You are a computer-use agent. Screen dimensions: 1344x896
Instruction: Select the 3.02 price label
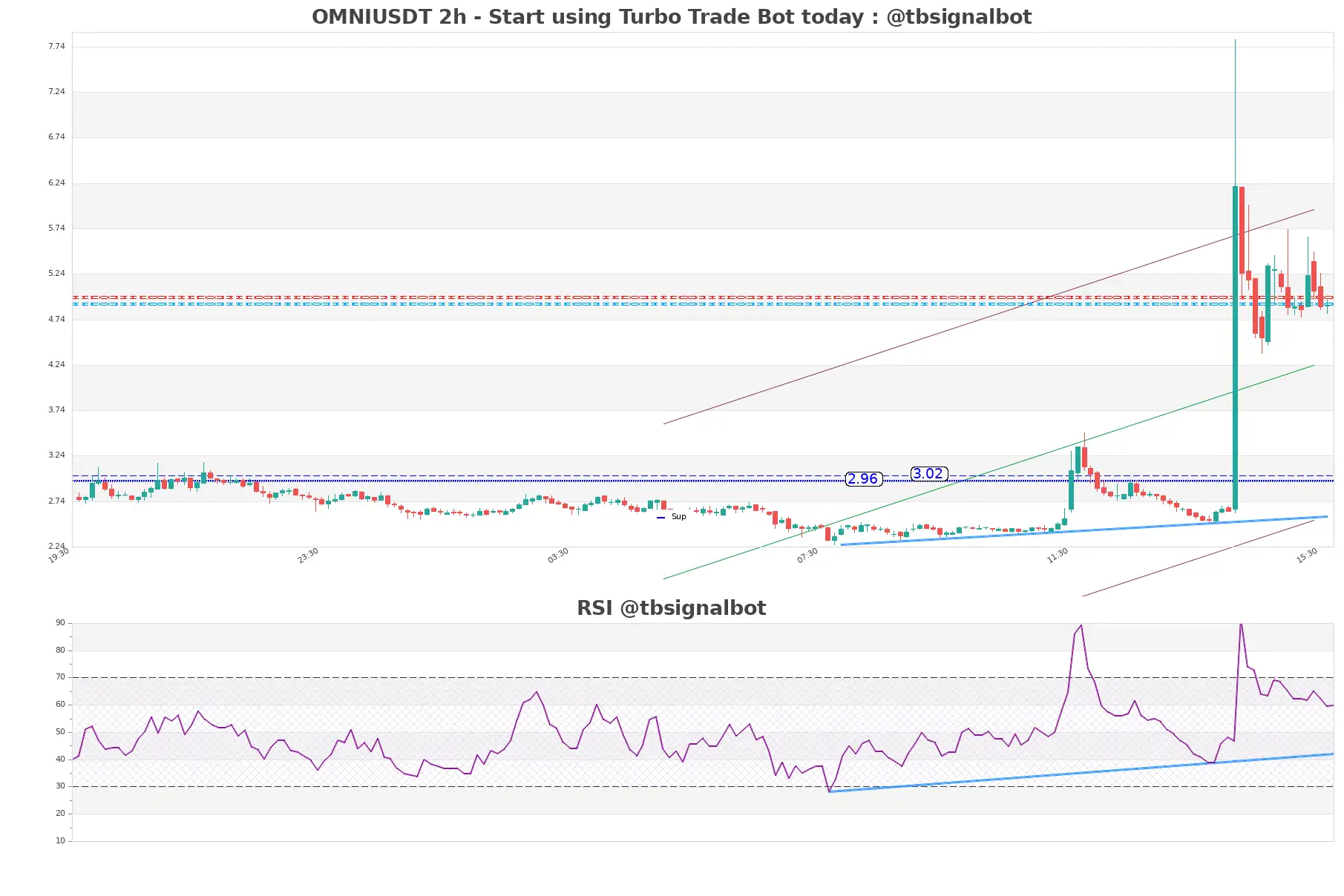tap(928, 474)
